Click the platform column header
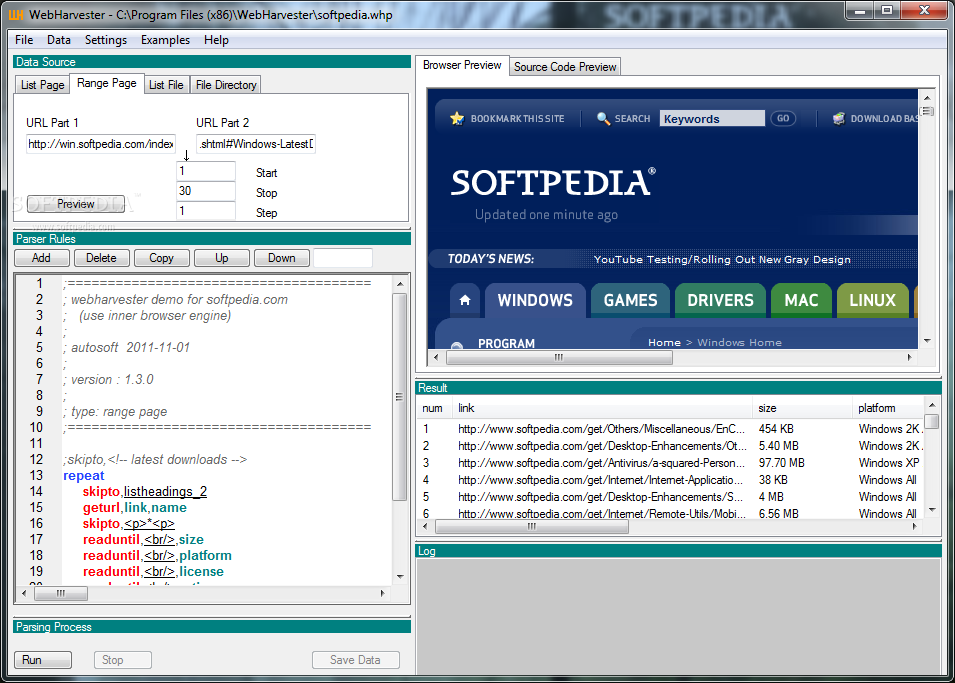Image resolution: width=955 pixels, height=683 pixels. 888,408
